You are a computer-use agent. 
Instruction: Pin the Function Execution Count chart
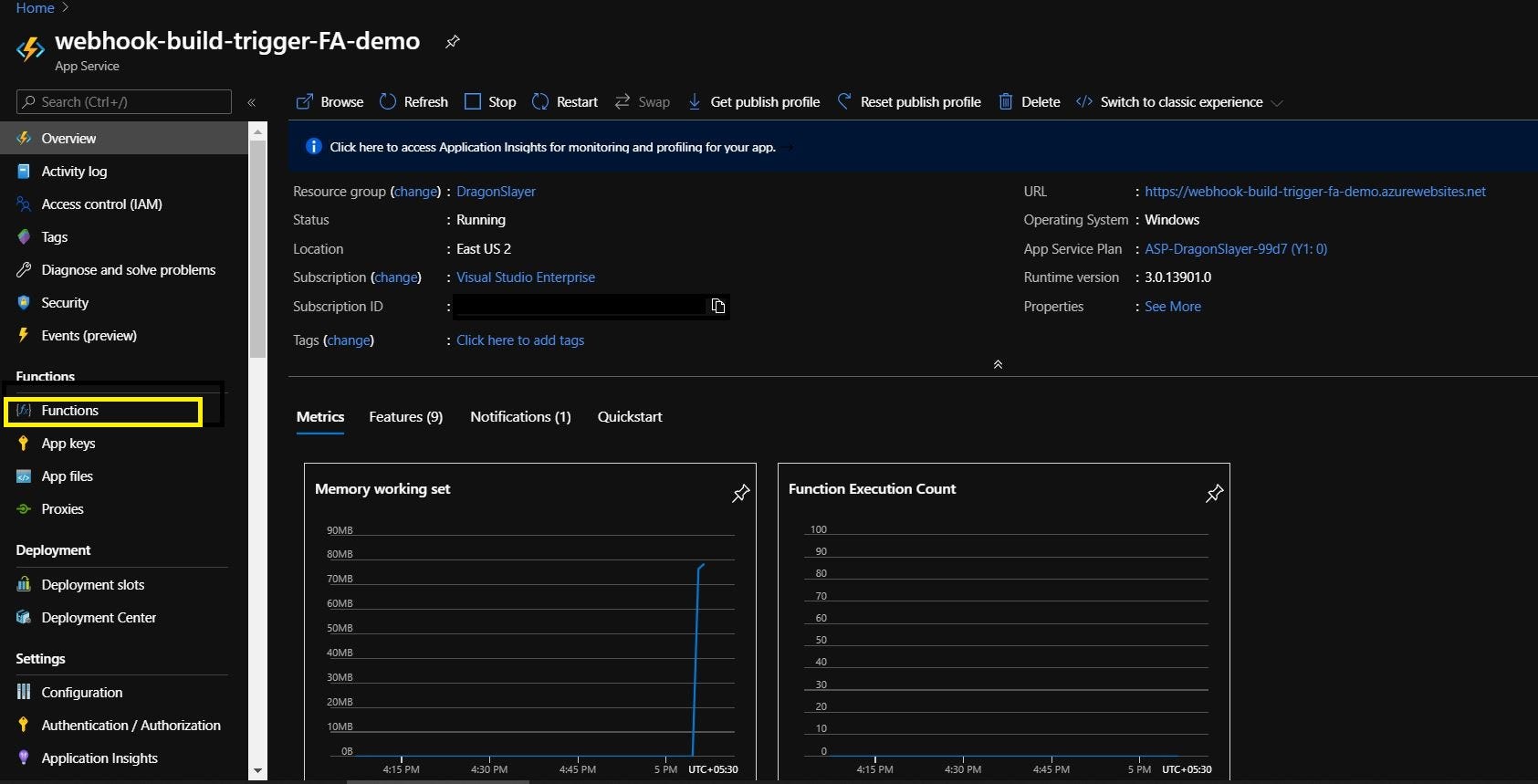click(x=1214, y=494)
